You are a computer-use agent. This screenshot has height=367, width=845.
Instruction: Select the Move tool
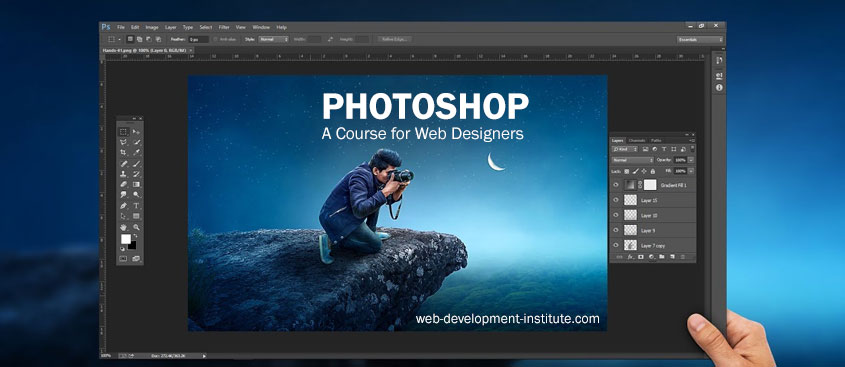pyautogui.click(x=136, y=131)
